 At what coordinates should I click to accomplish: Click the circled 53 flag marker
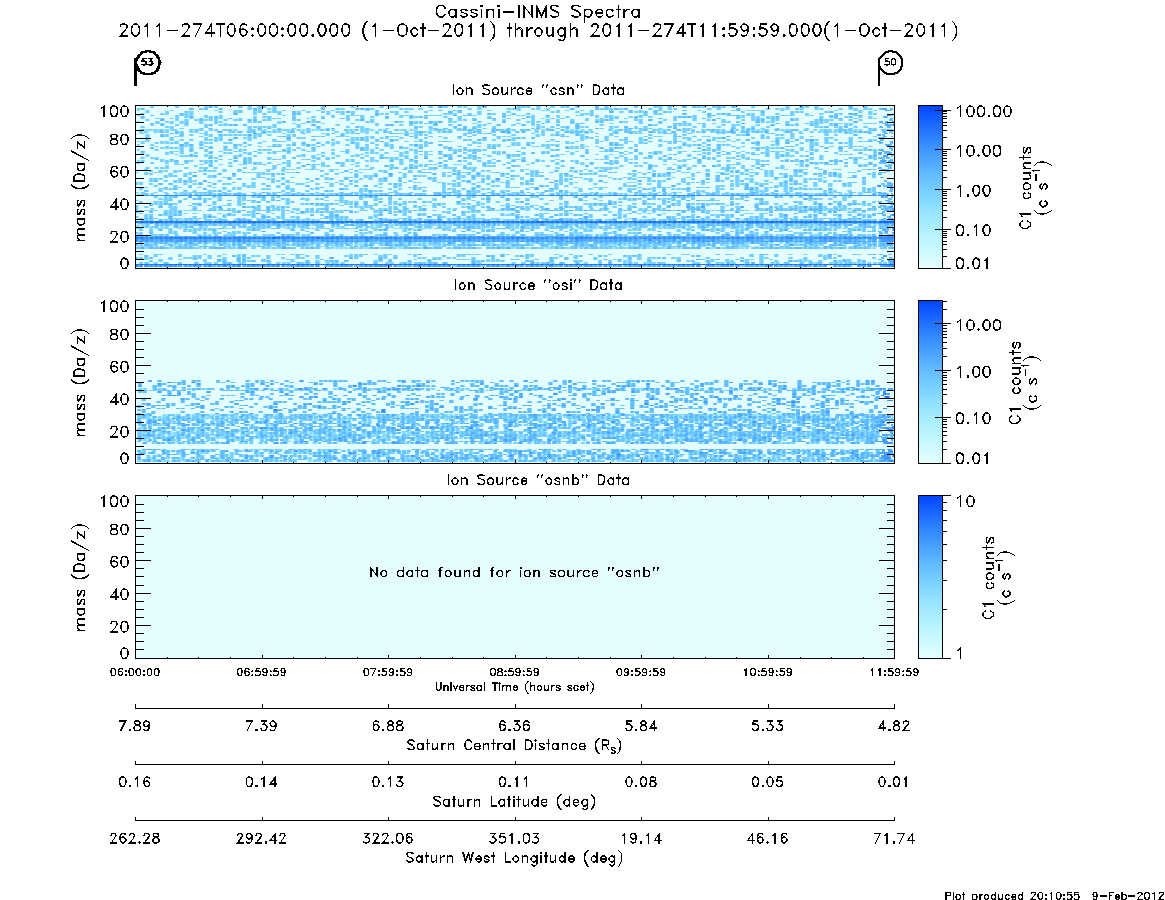148,62
